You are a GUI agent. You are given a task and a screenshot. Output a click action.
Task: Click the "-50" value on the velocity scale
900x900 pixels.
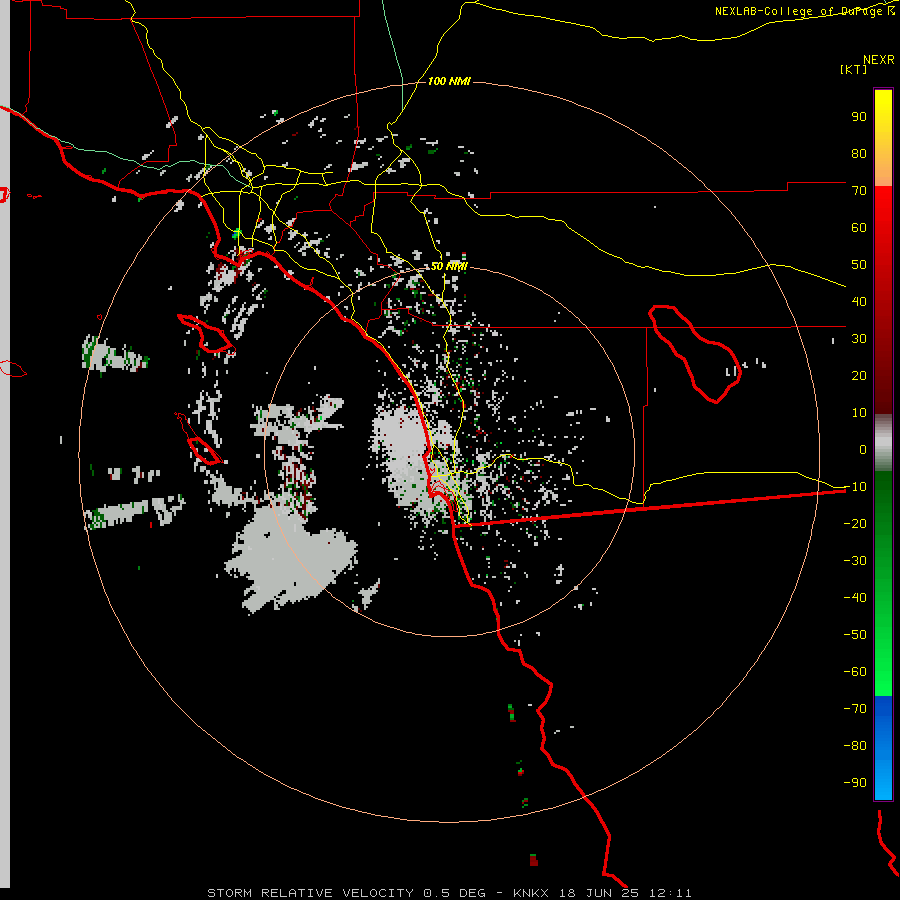(x=855, y=635)
